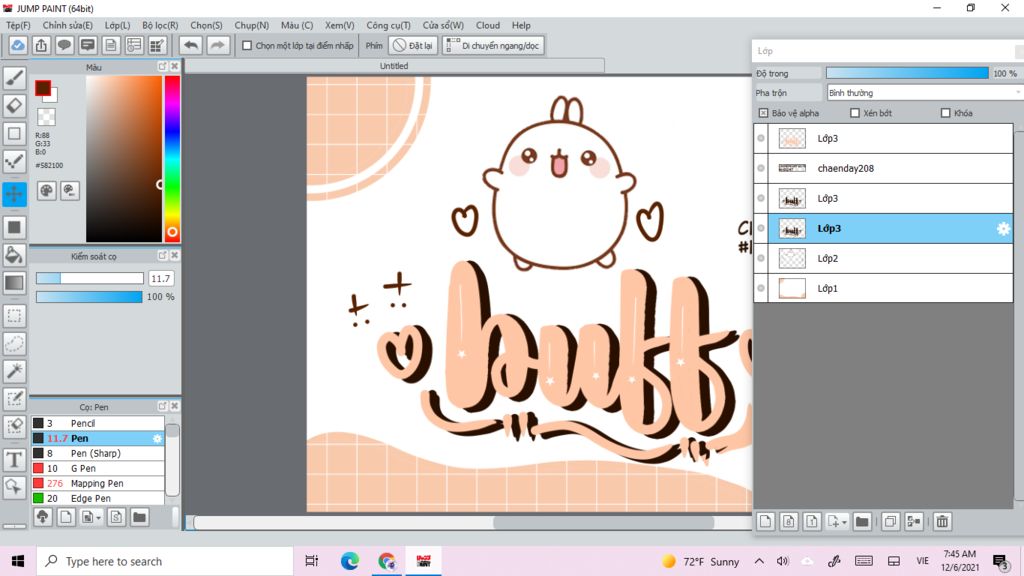Image resolution: width=1024 pixels, height=576 pixels.
Task: Select the Mapping Pen brush
Action: click(98, 483)
